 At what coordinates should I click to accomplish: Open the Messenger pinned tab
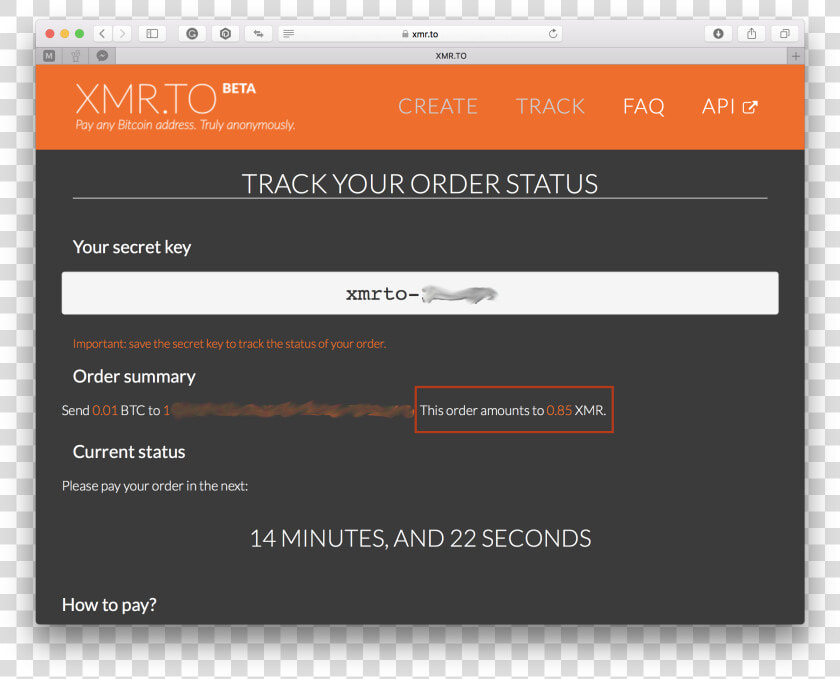point(102,56)
